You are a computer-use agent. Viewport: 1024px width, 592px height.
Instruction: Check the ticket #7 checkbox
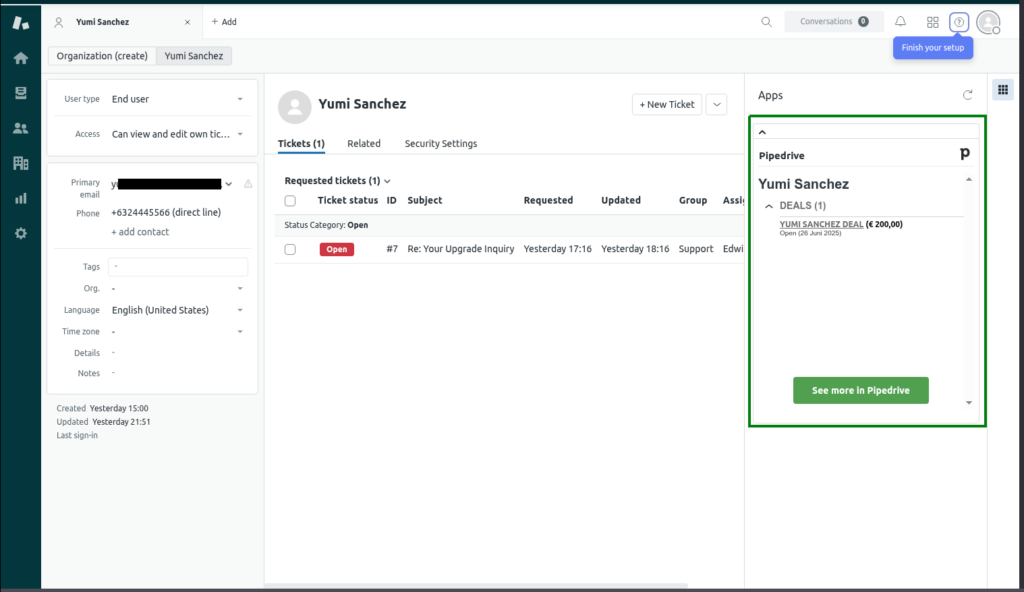click(290, 250)
